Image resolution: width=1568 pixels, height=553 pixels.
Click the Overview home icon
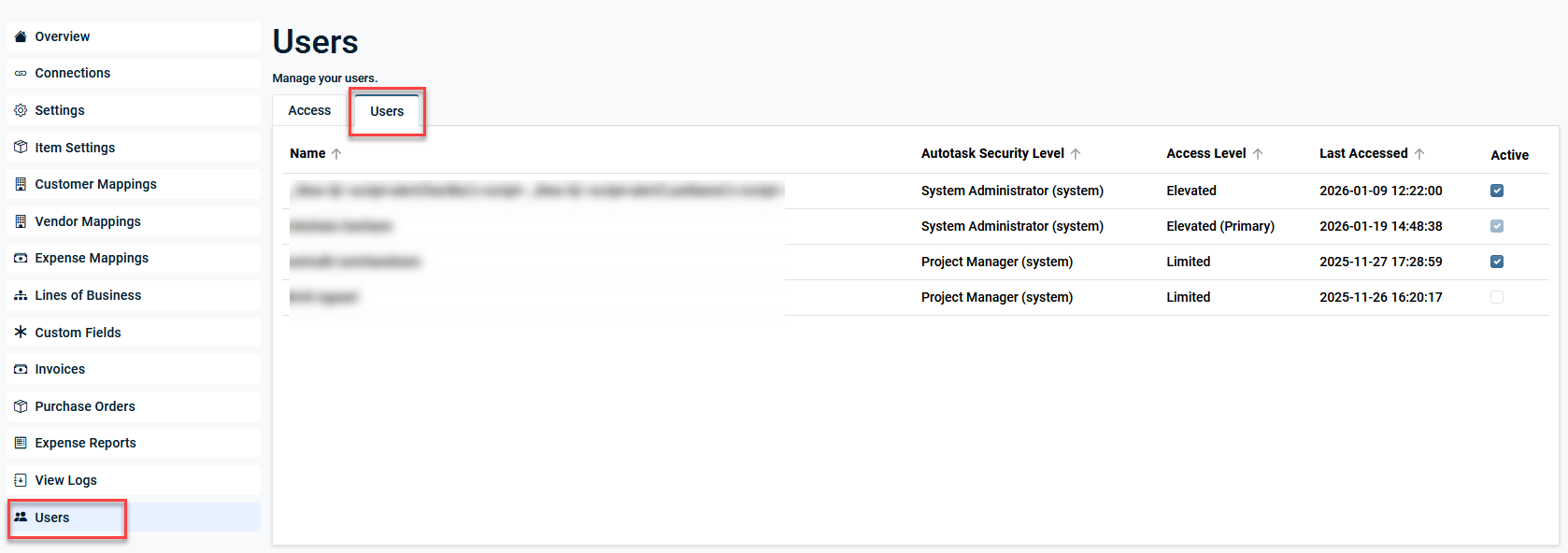point(21,36)
